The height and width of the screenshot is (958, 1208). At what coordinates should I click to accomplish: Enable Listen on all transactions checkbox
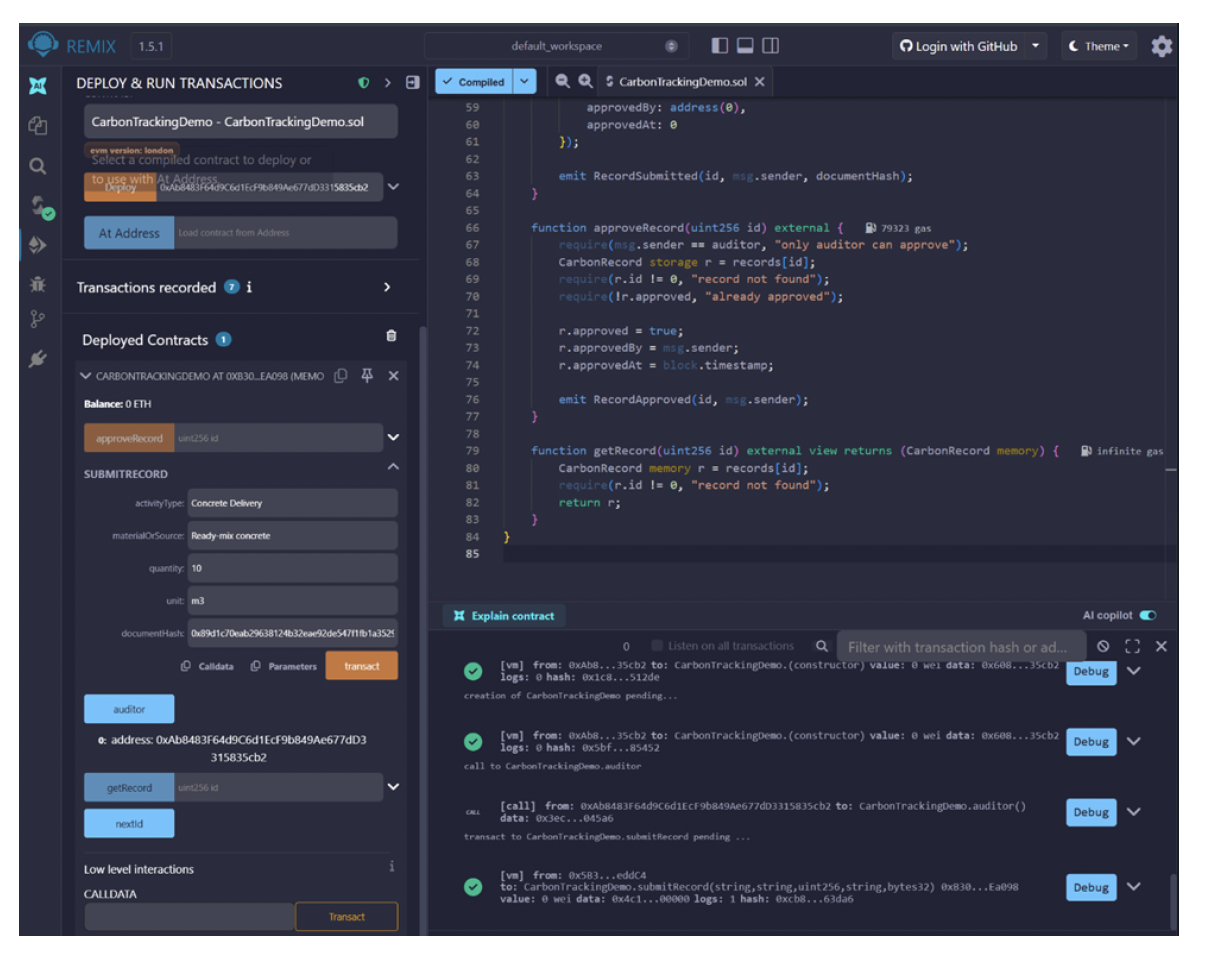(x=658, y=646)
